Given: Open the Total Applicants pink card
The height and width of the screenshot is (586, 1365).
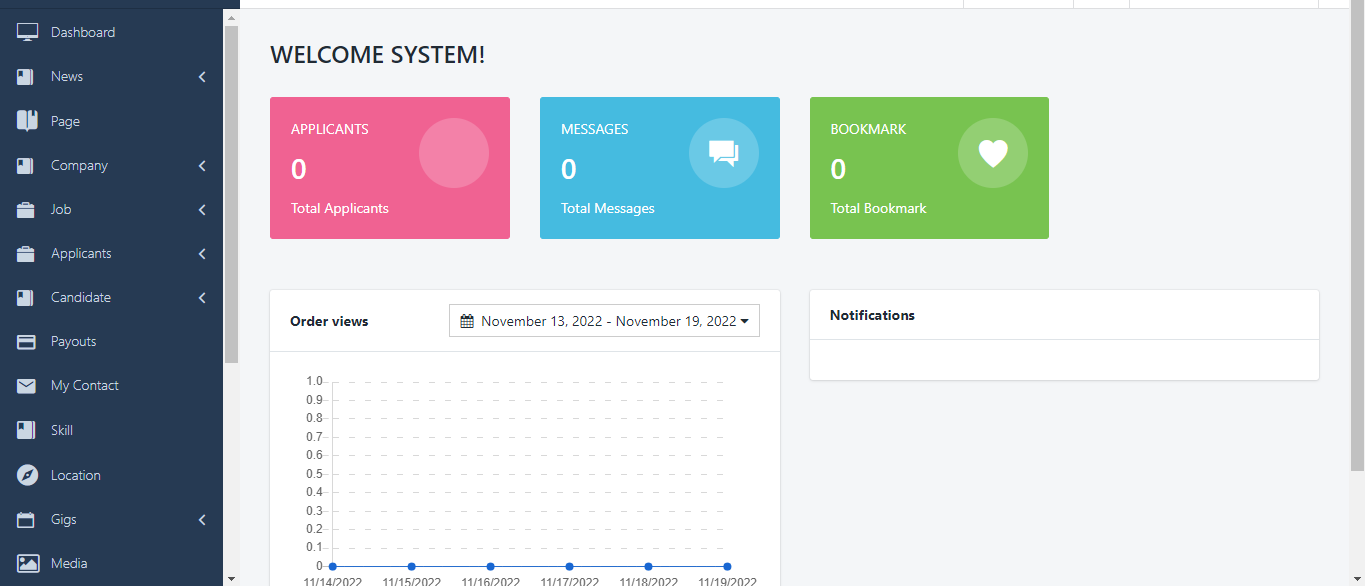Looking at the screenshot, I should [x=389, y=168].
